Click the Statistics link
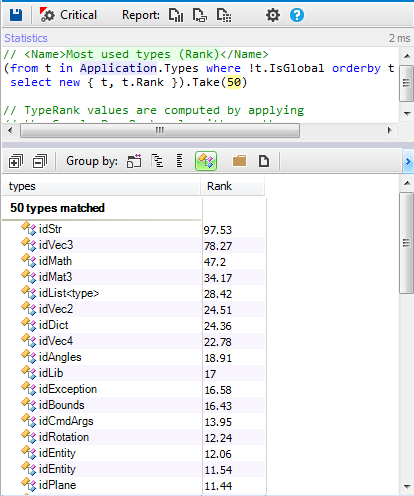The height and width of the screenshot is (496, 414). (26, 38)
